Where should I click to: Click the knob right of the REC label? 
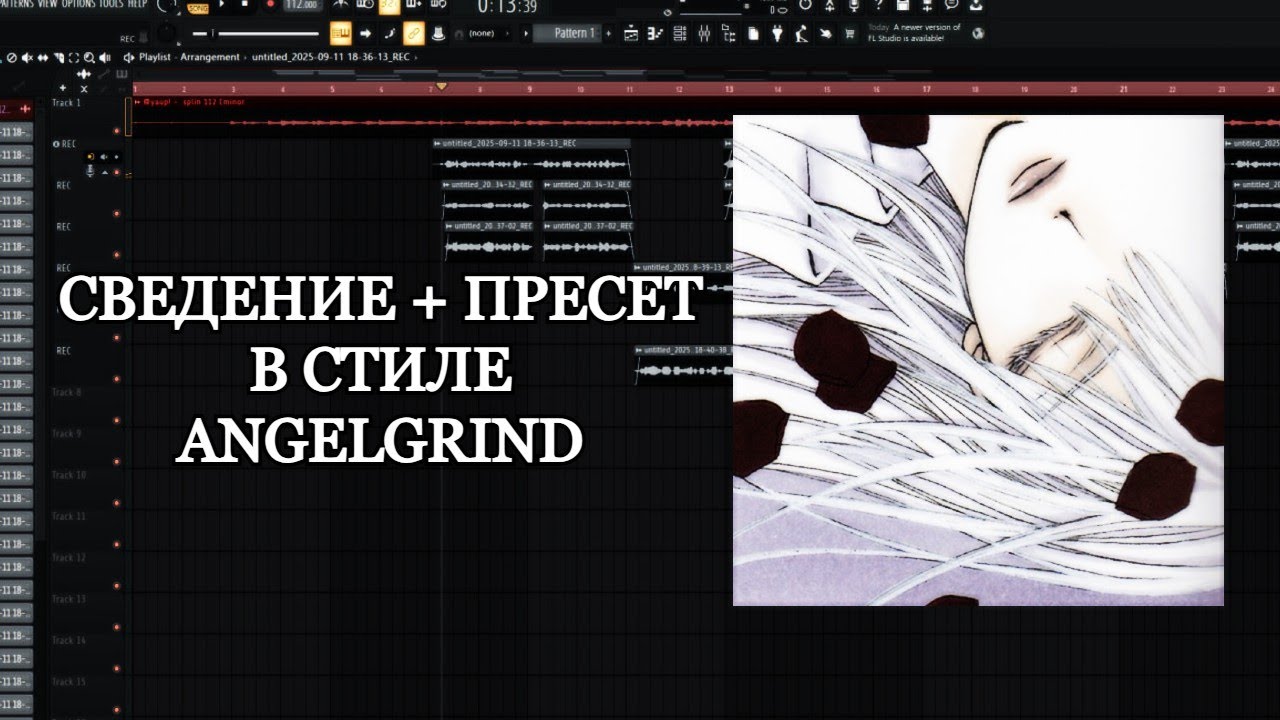pos(166,34)
